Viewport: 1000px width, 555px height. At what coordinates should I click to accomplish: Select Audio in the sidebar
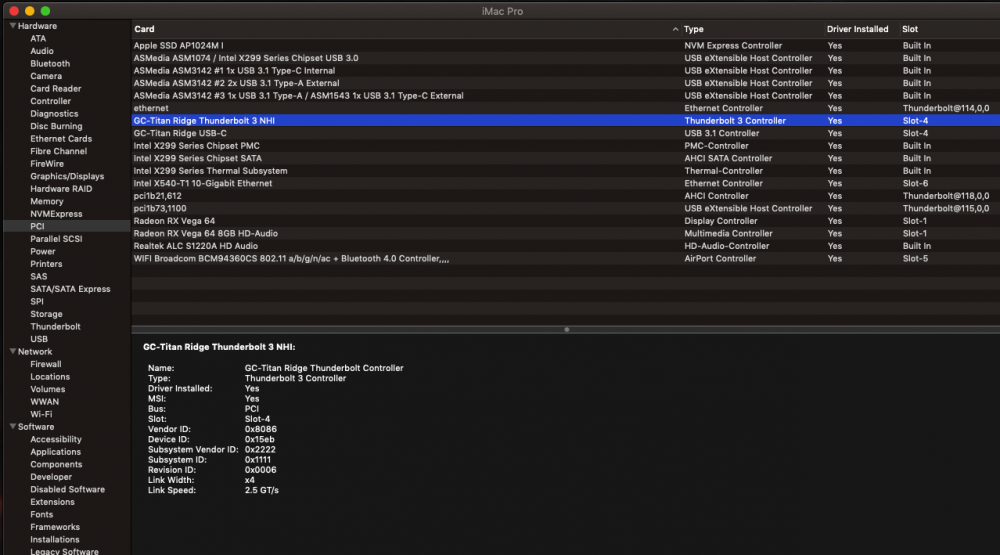(41, 51)
